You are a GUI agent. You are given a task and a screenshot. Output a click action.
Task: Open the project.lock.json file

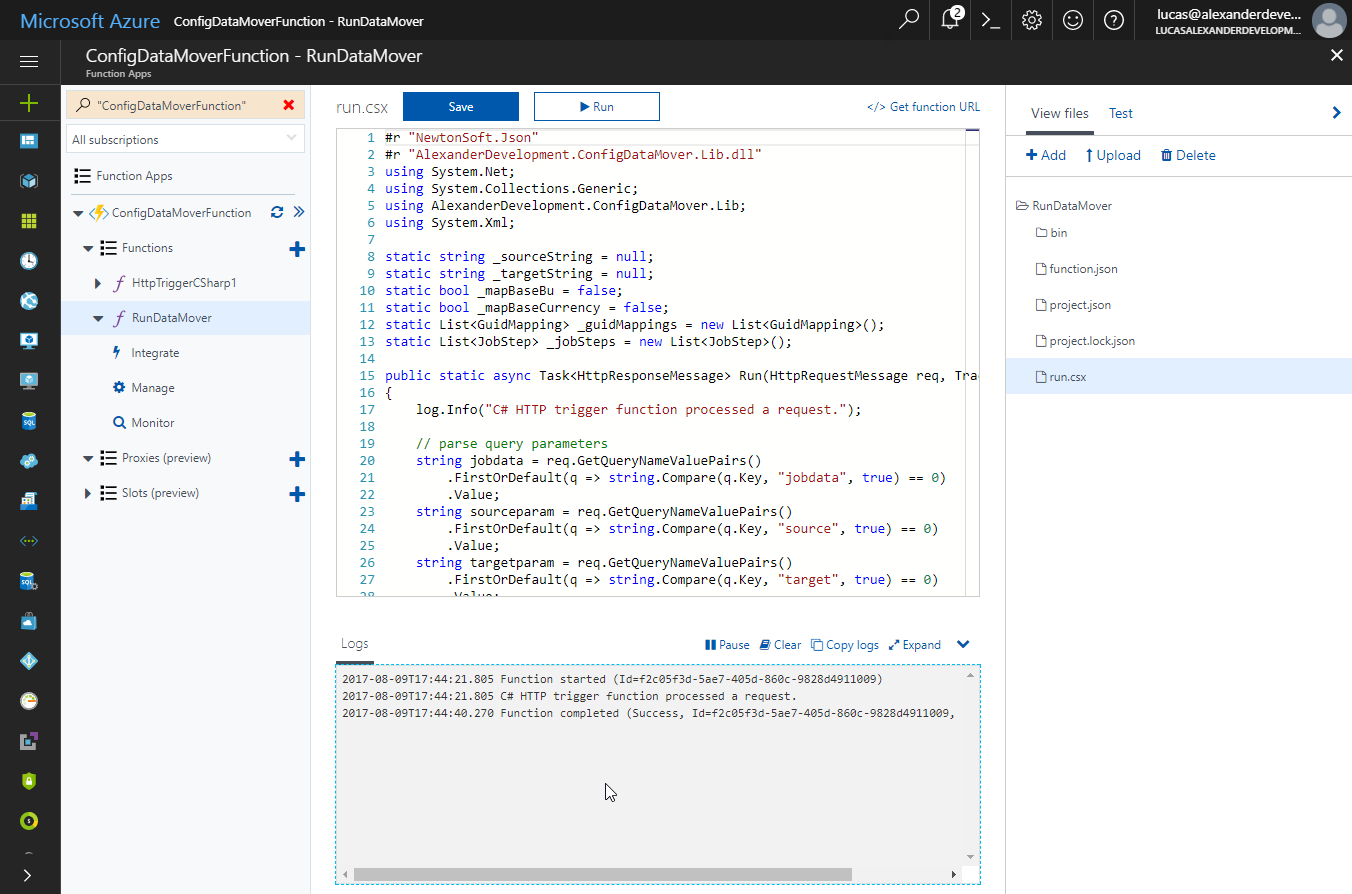[1085, 341]
